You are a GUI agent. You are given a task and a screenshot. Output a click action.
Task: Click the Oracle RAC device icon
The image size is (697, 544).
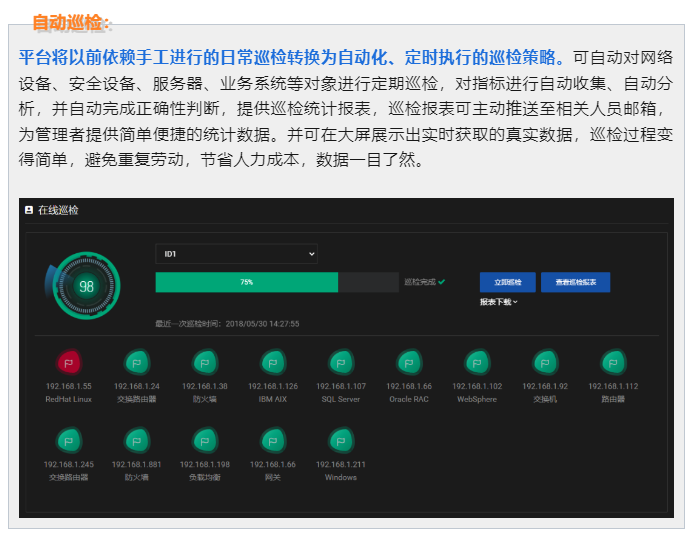(x=409, y=362)
